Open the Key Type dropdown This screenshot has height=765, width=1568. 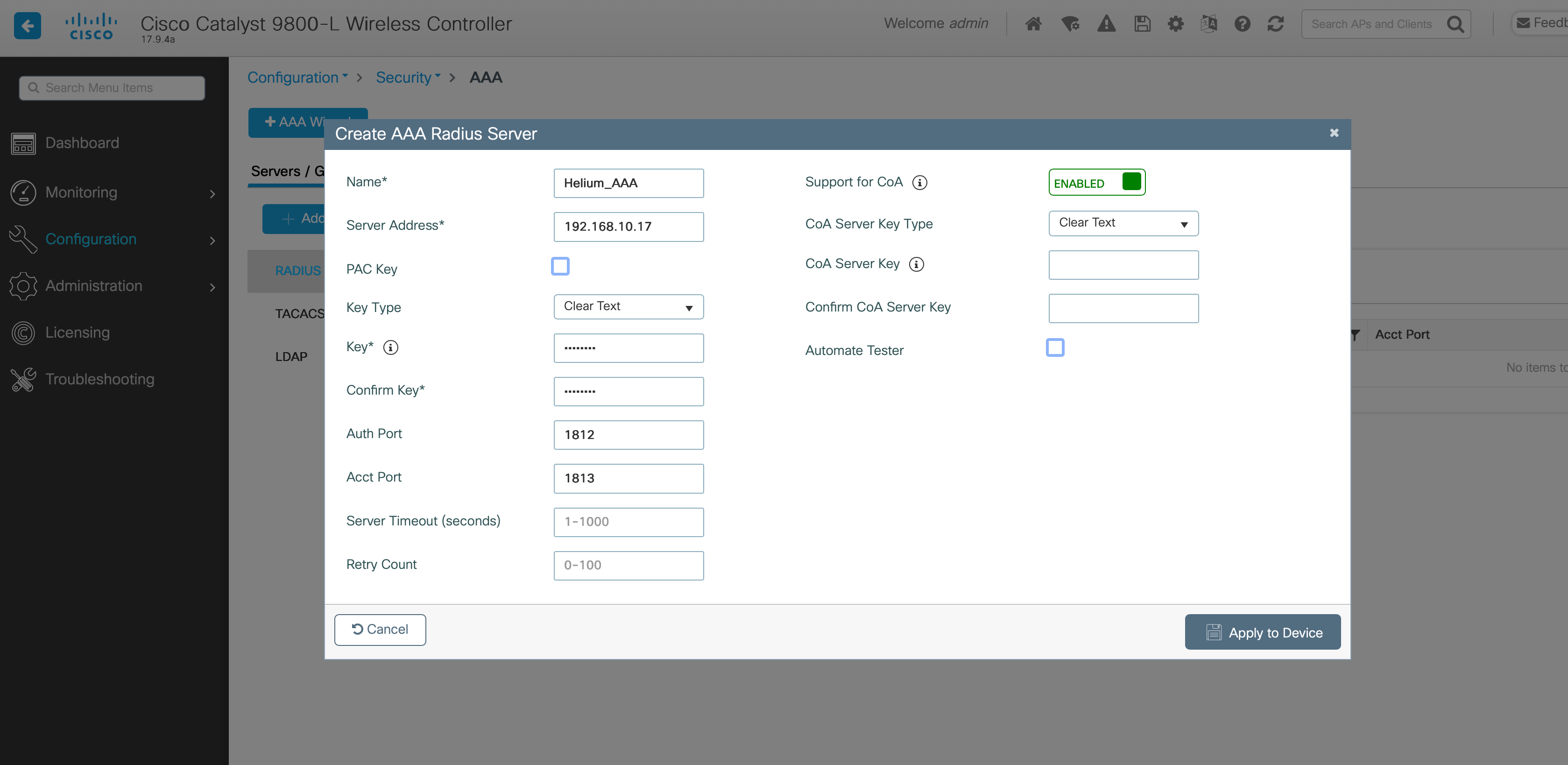[x=628, y=307]
